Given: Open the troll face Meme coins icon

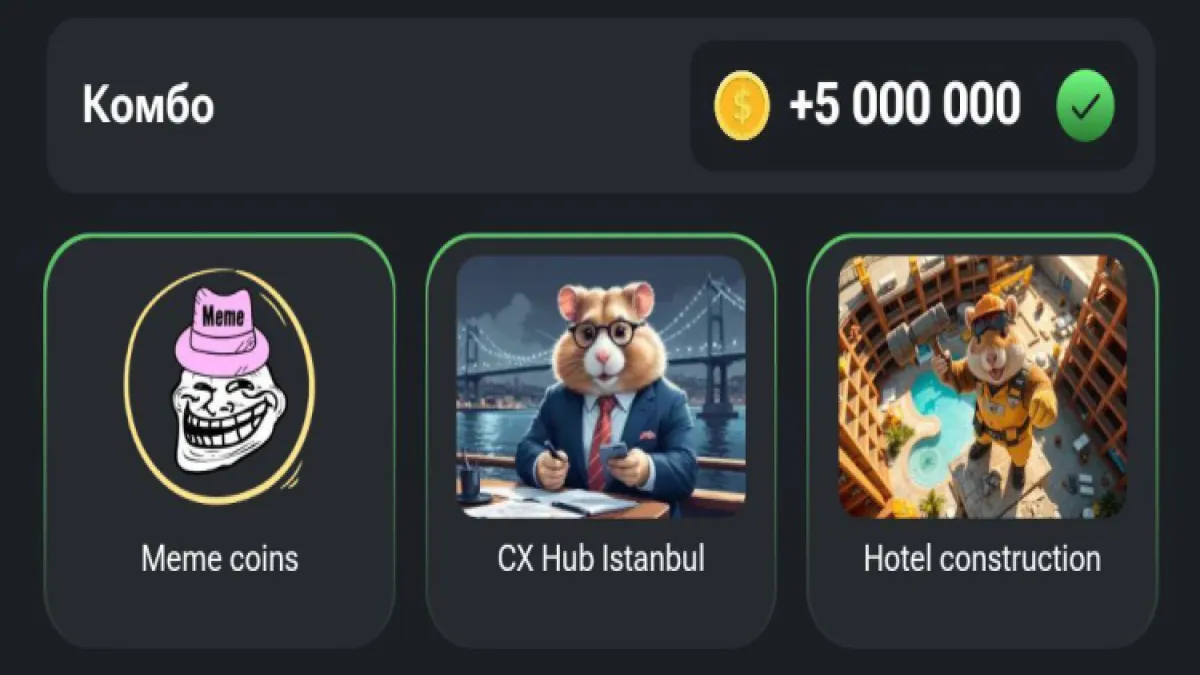Looking at the screenshot, I should pos(220,385).
